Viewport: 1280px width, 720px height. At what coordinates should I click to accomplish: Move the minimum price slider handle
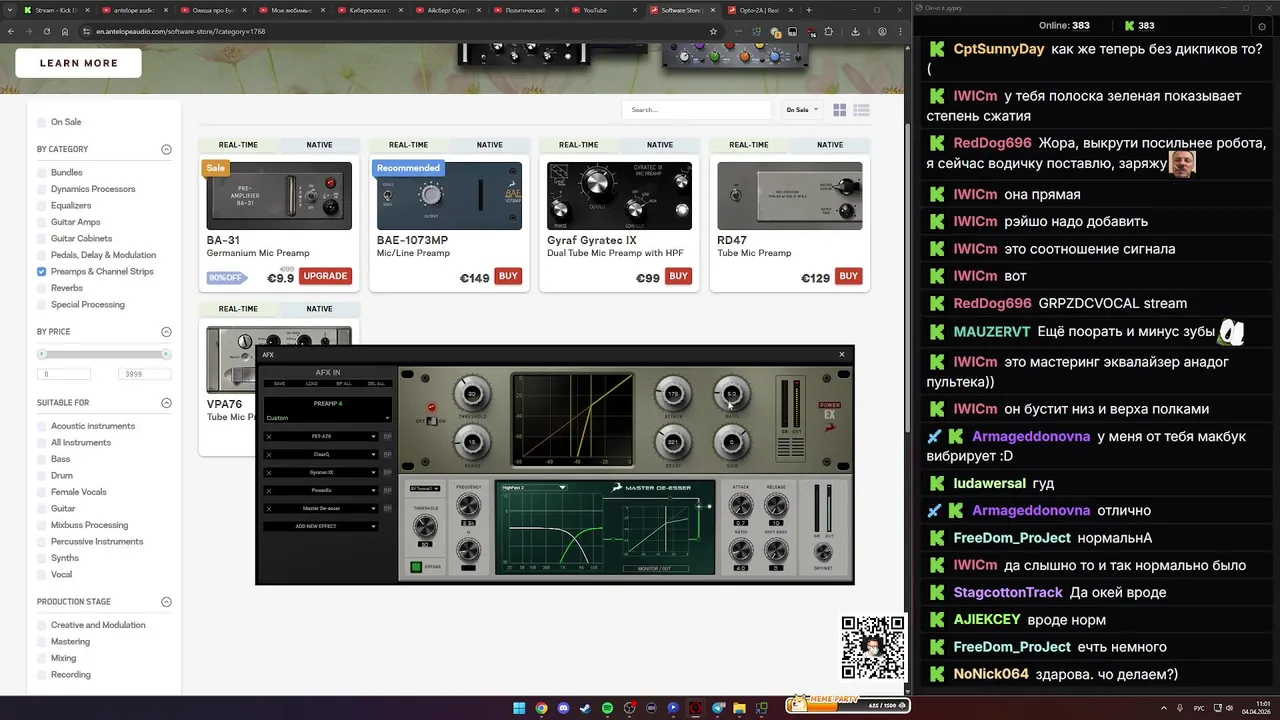[x=42, y=354]
